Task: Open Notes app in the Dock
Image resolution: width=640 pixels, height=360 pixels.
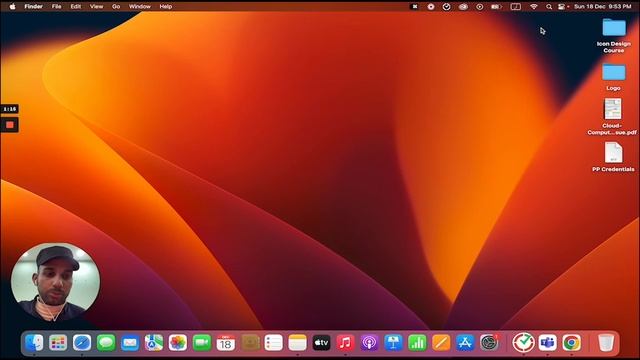Action: click(x=298, y=343)
